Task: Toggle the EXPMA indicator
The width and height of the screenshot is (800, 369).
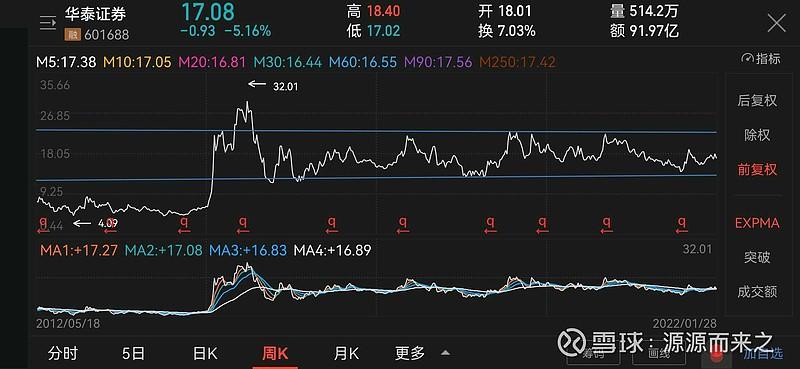Action: 757,223
